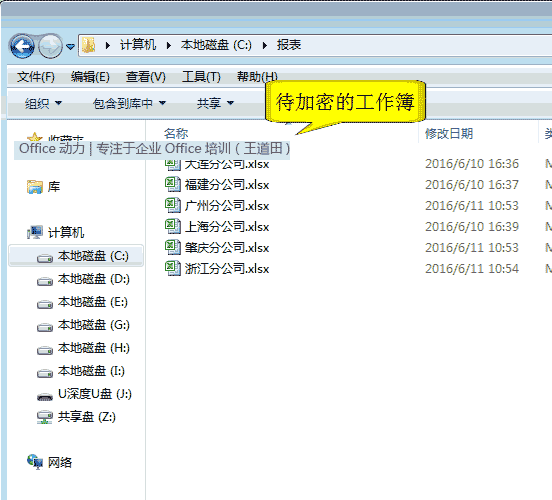Select 本地磁盘 (C:) in the address bar path
Screen dimensions: 552x500
(x=216, y=45)
